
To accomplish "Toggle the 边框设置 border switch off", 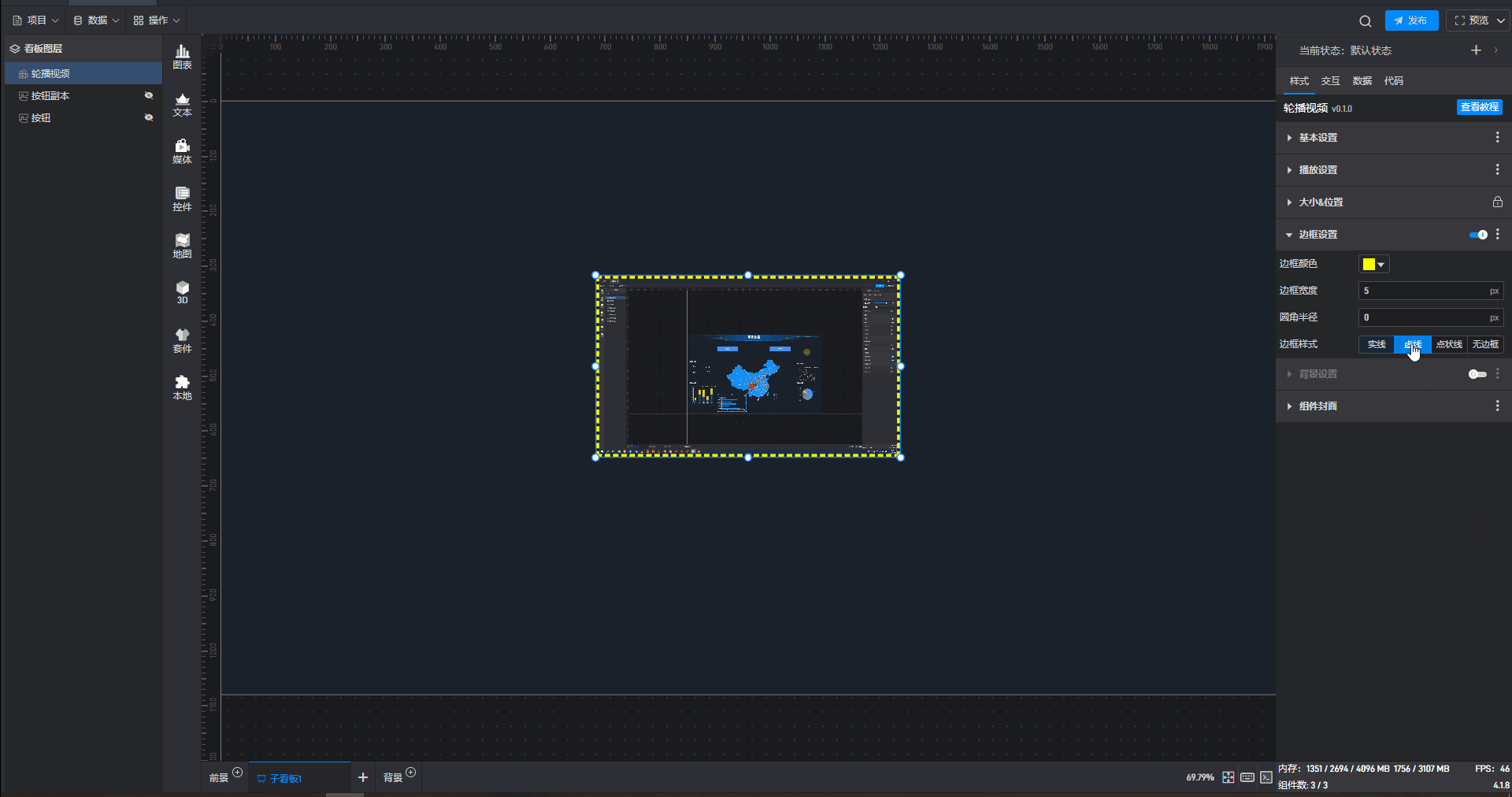I will 1478,235.
